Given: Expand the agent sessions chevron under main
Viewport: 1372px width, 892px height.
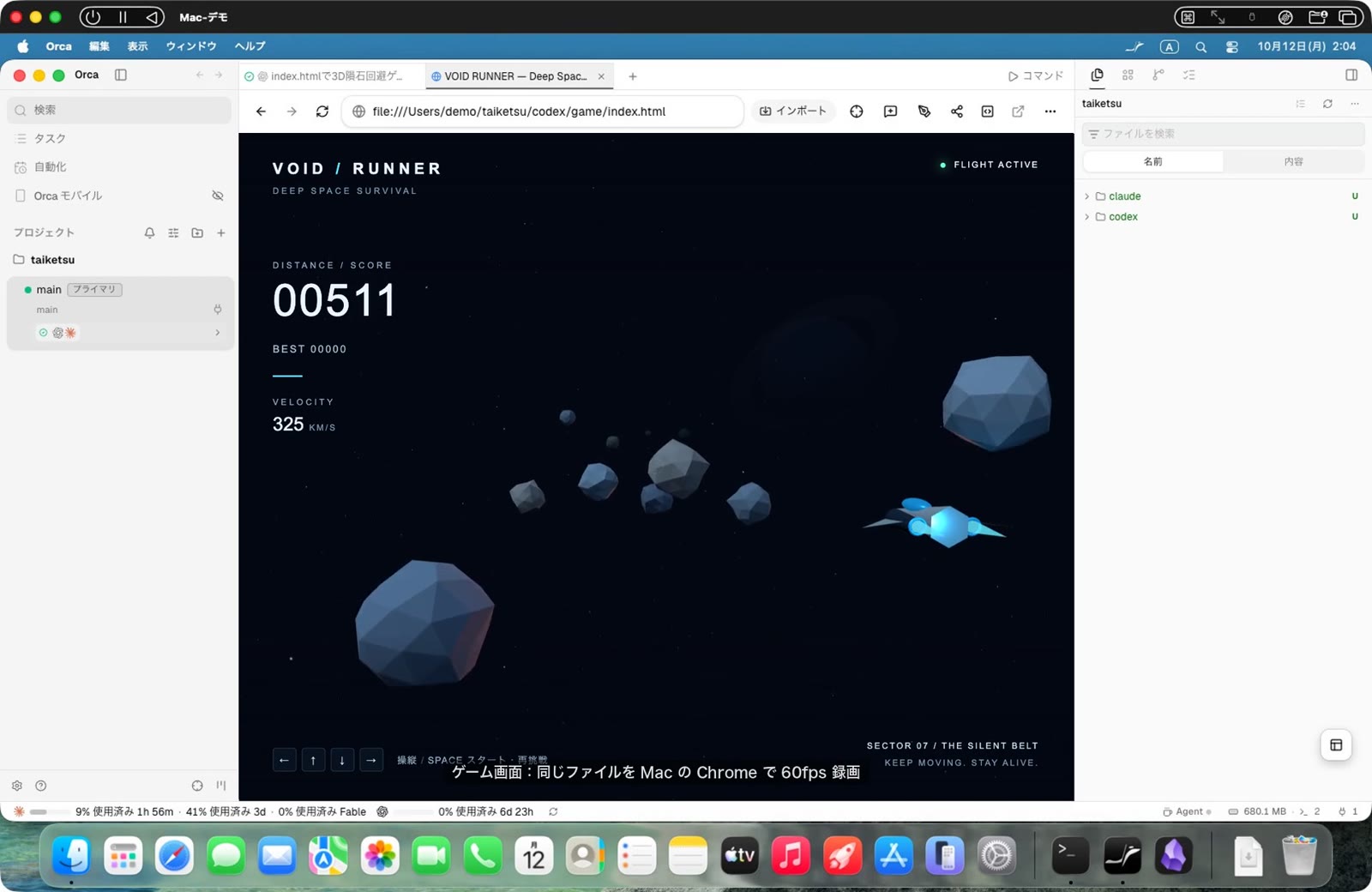Looking at the screenshot, I should [218, 333].
